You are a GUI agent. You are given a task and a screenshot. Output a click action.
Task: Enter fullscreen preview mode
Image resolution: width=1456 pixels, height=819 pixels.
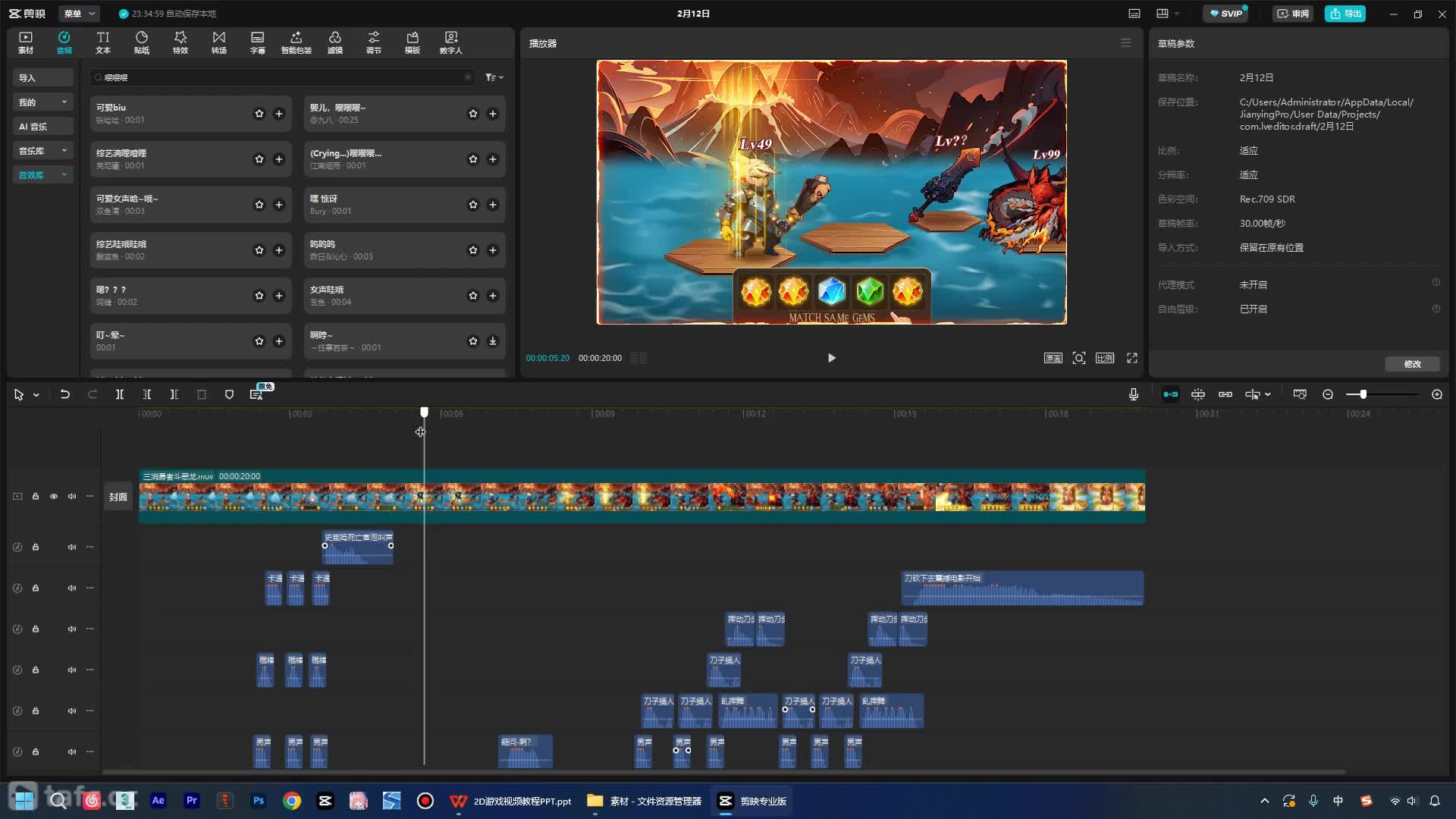[1132, 358]
